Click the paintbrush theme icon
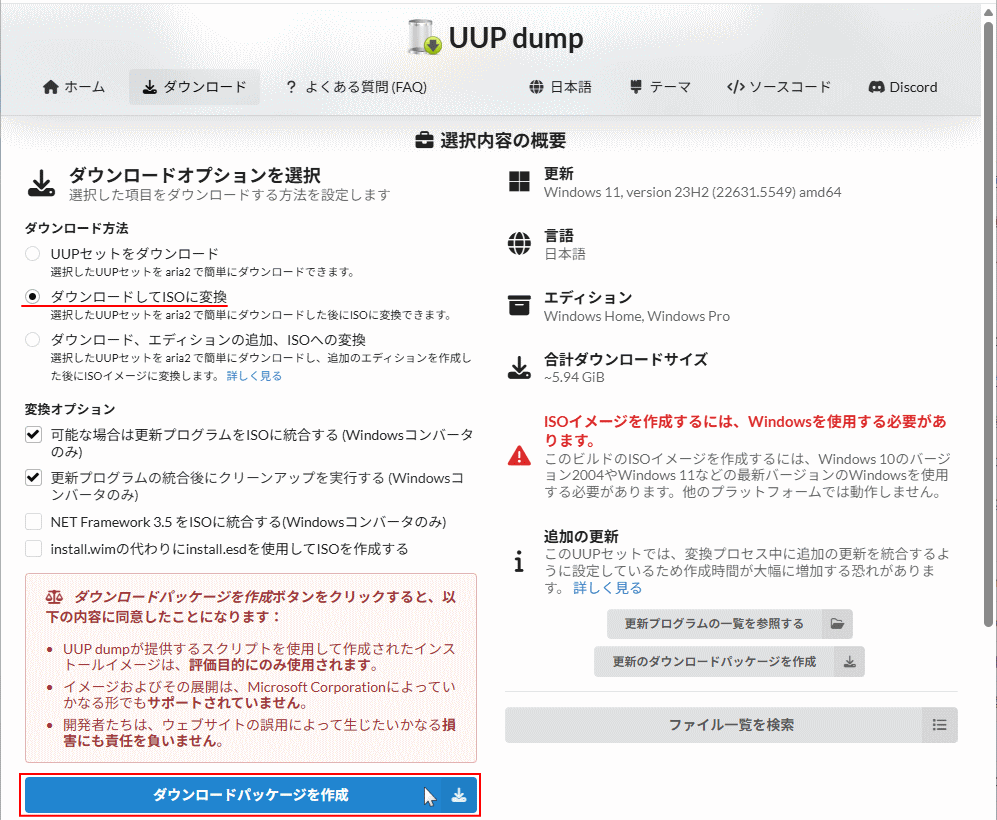The image size is (997, 820). pos(635,87)
